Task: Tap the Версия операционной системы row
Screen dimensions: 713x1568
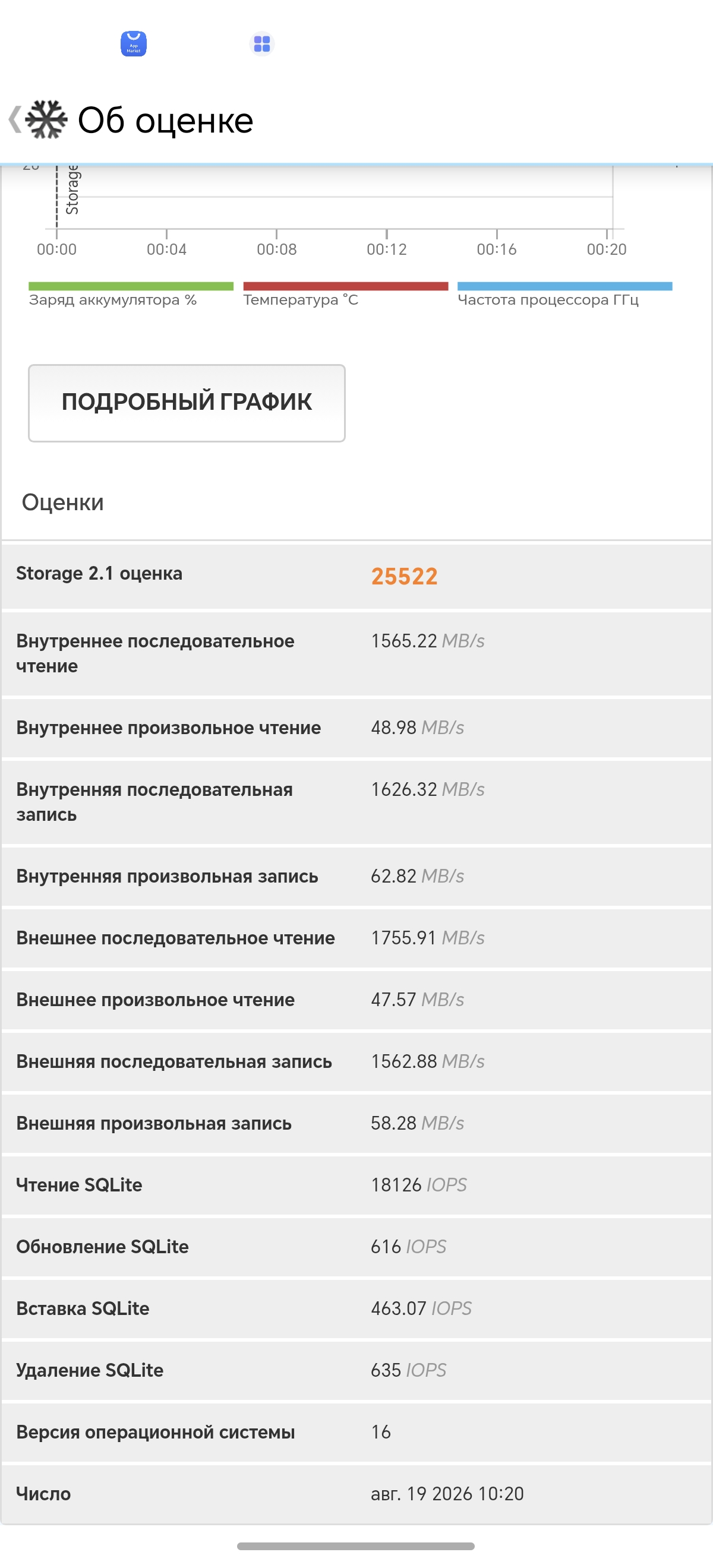Action: pyautogui.click(x=356, y=1431)
